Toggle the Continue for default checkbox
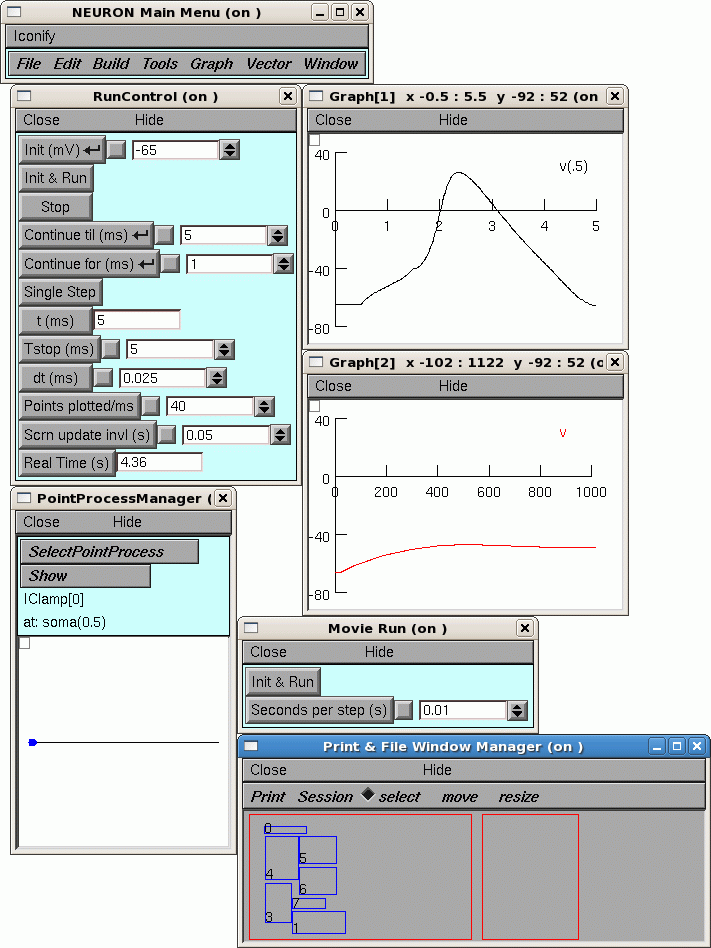 point(170,264)
